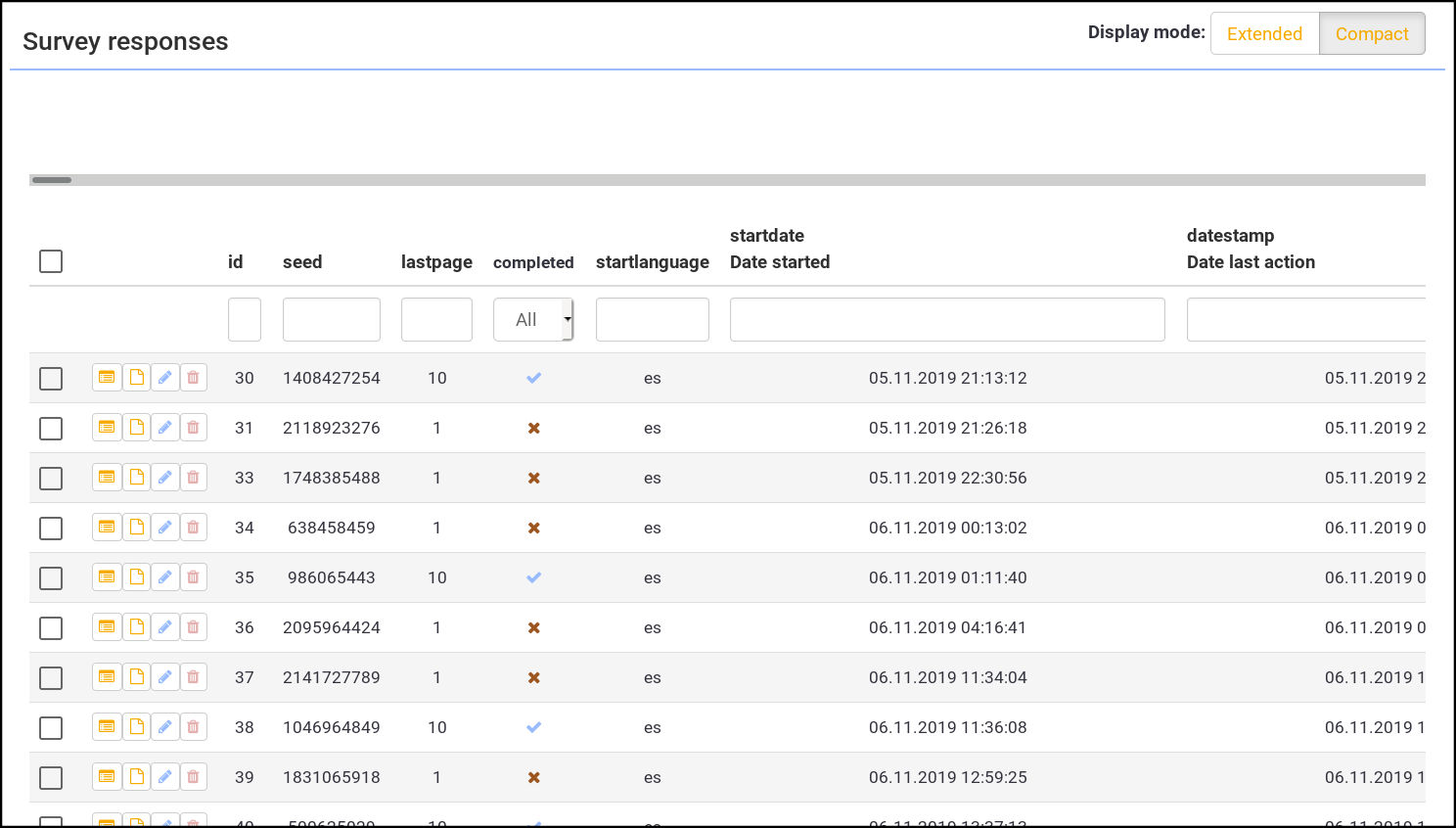Click the id filter input box
Image resolution: width=1456 pixels, height=828 pixels.
(245, 320)
